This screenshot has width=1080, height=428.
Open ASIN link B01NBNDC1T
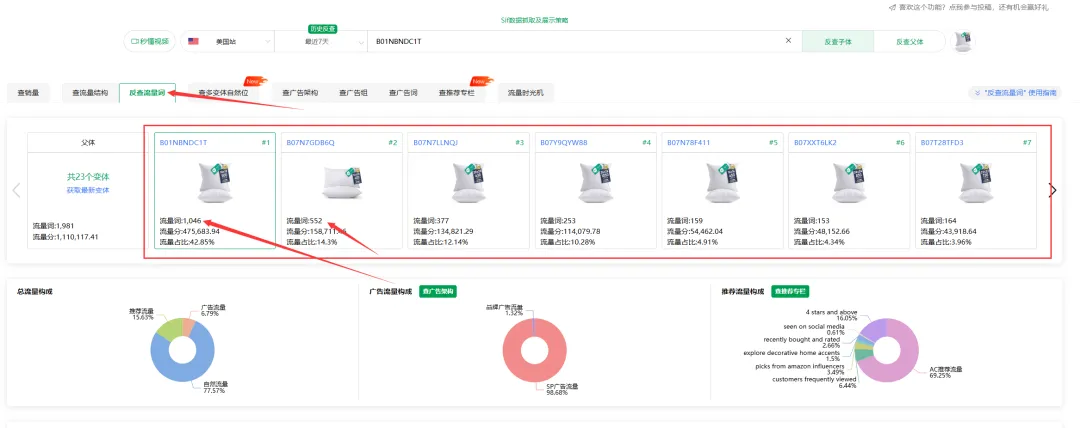coord(183,143)
